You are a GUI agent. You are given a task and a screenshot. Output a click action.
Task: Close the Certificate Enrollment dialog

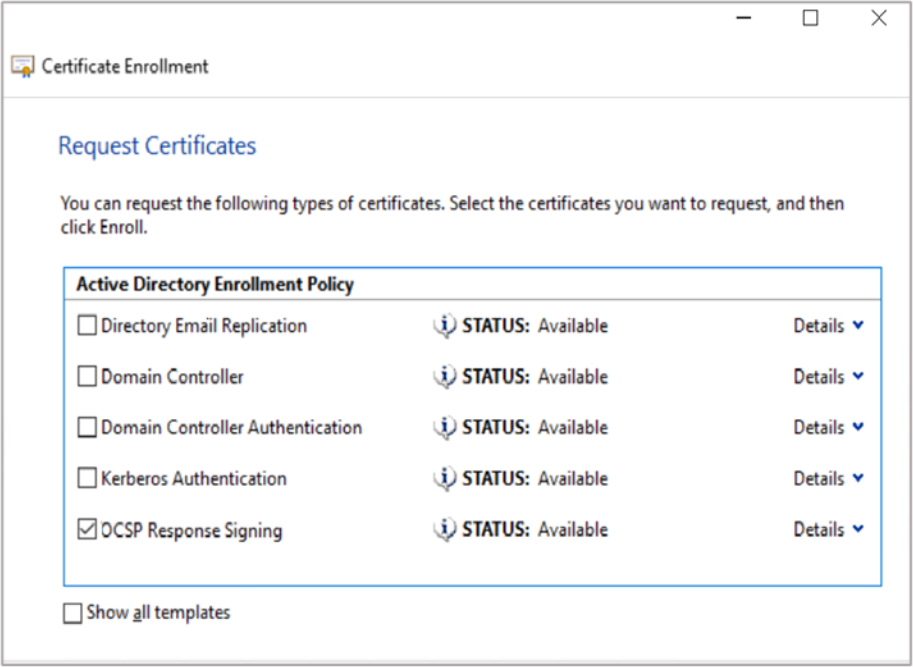[878, 18]
